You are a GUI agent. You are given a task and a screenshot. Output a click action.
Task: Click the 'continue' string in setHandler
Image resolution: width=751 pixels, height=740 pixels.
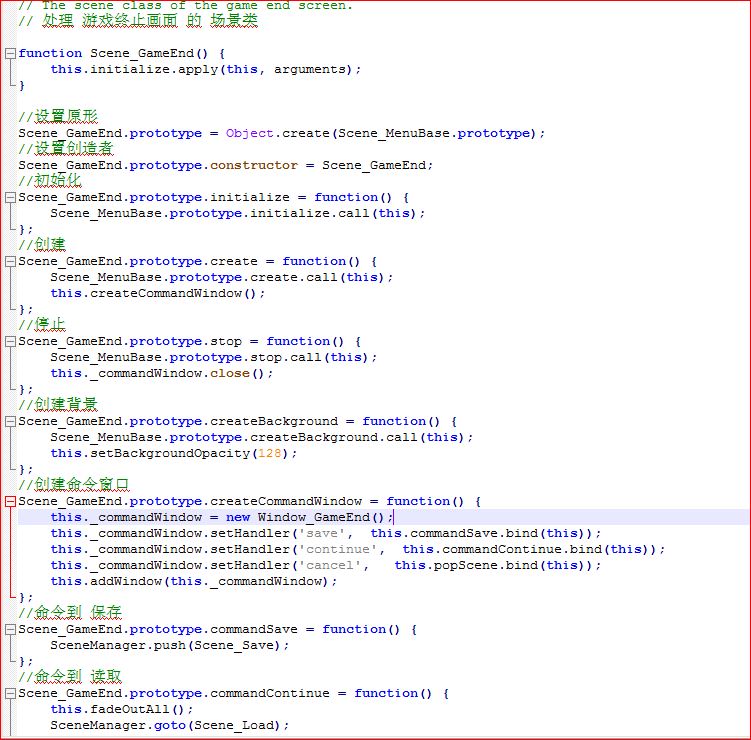coord(338,549)
